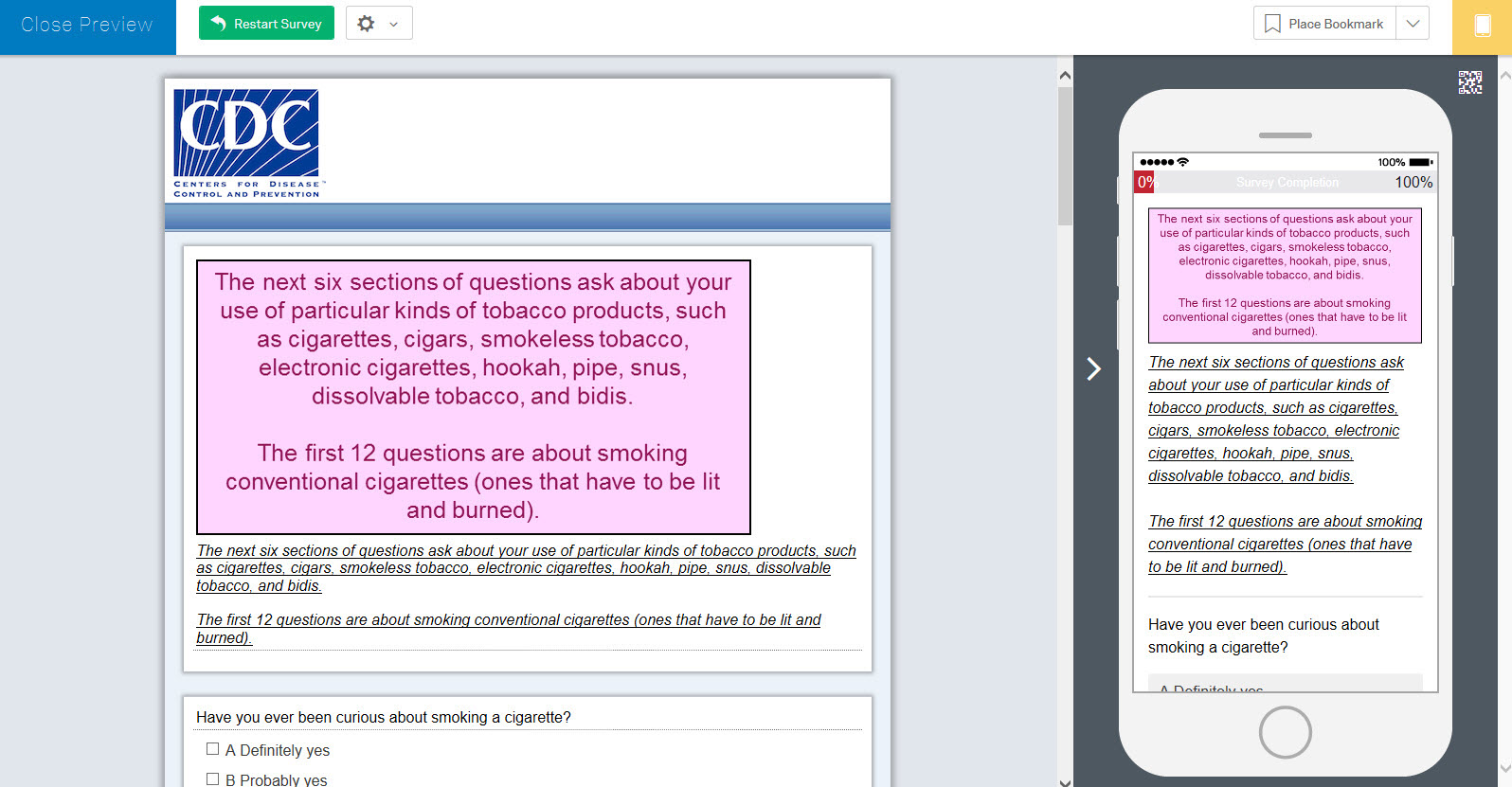Restart the survey
The height and width of the screenshot is (787, 1512).
click(x=266, y=24)
